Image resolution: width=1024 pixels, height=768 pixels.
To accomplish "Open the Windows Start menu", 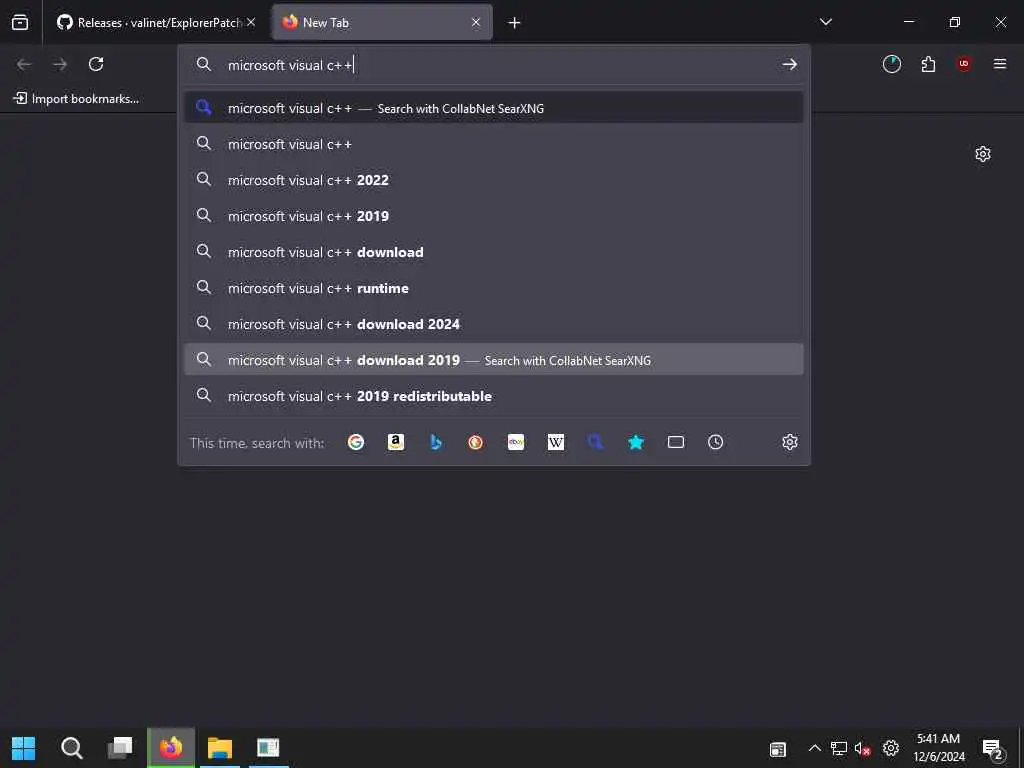I will tap(24, 748).
